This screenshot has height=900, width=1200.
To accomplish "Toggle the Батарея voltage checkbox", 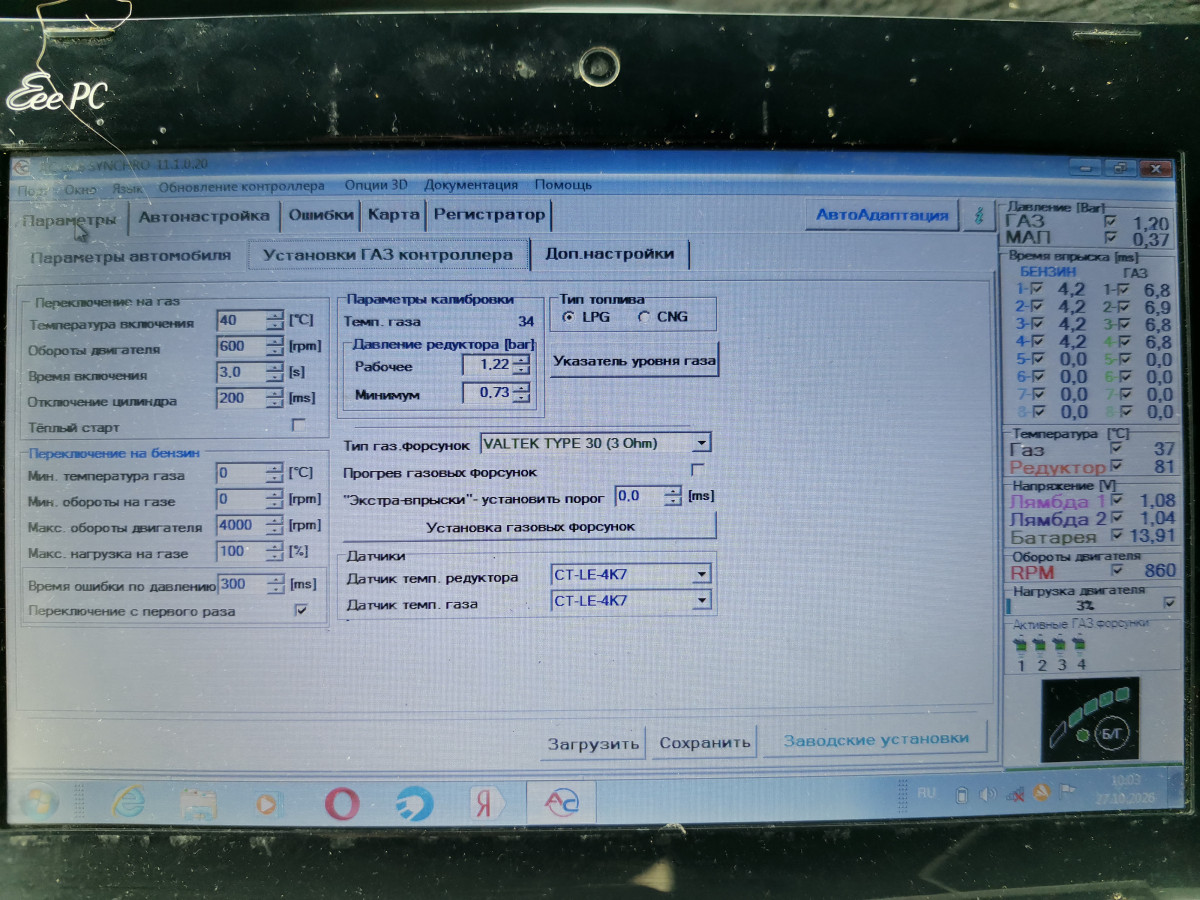I will click(x=1117, y=536).
